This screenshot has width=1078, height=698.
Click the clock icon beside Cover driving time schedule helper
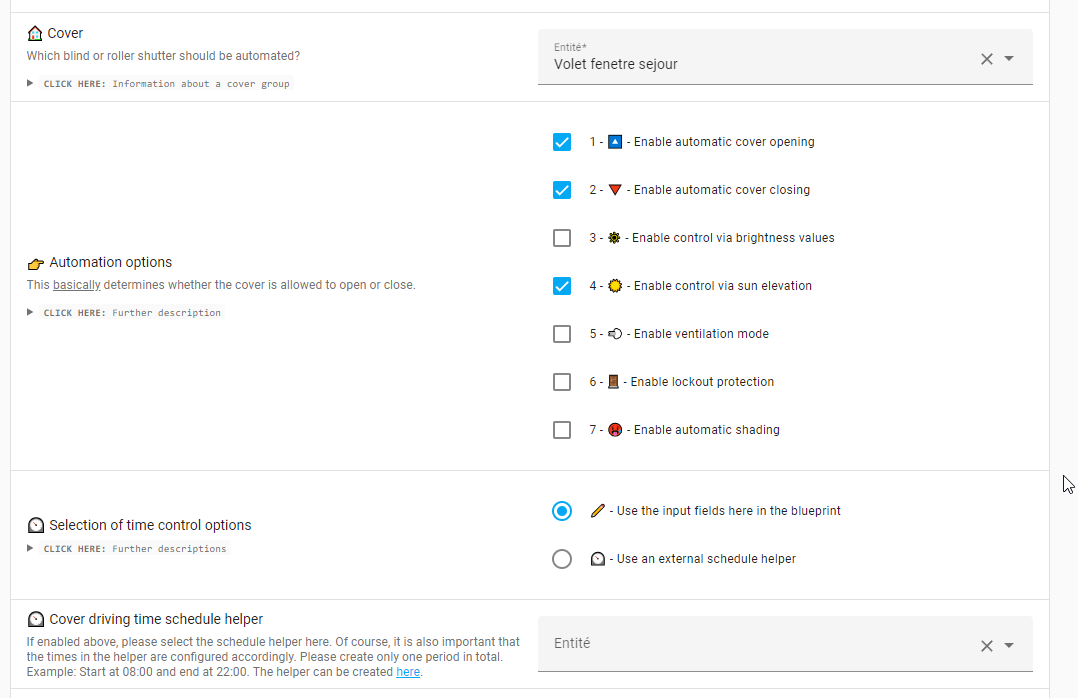[x=36, y=620]
